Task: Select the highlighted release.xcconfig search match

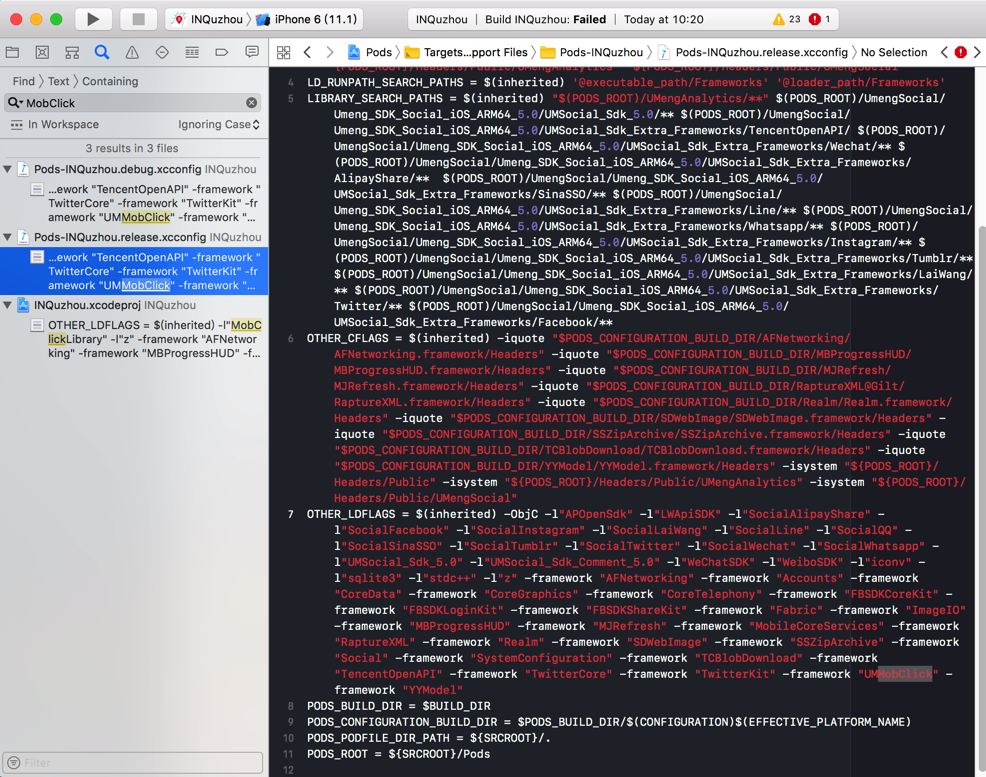Action: 134,271
